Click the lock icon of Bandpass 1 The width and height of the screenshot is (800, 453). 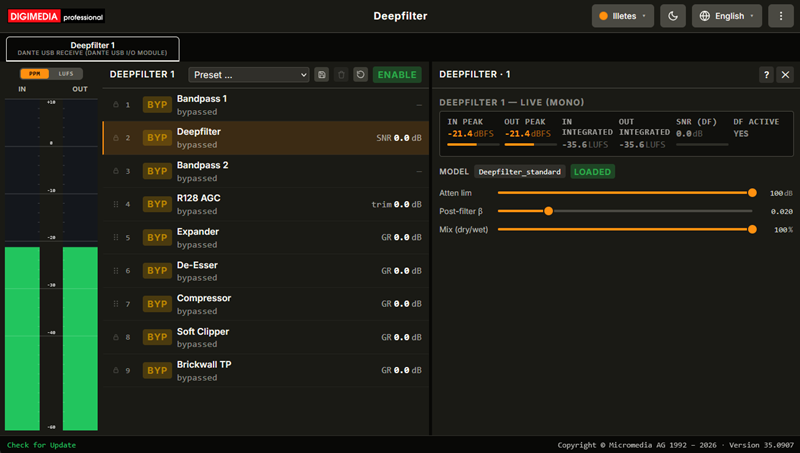[x=116, y=105]
